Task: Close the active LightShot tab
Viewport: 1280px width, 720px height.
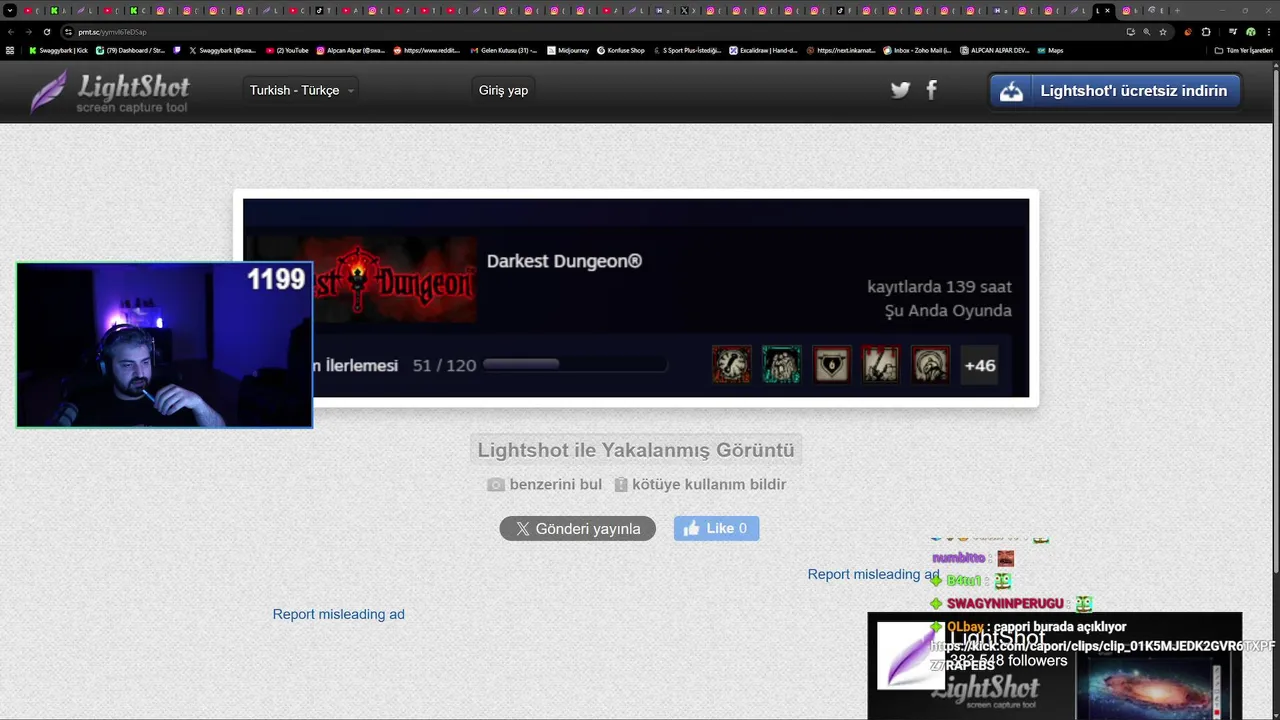Action: pyautogui.click(x=1107, y=11)
